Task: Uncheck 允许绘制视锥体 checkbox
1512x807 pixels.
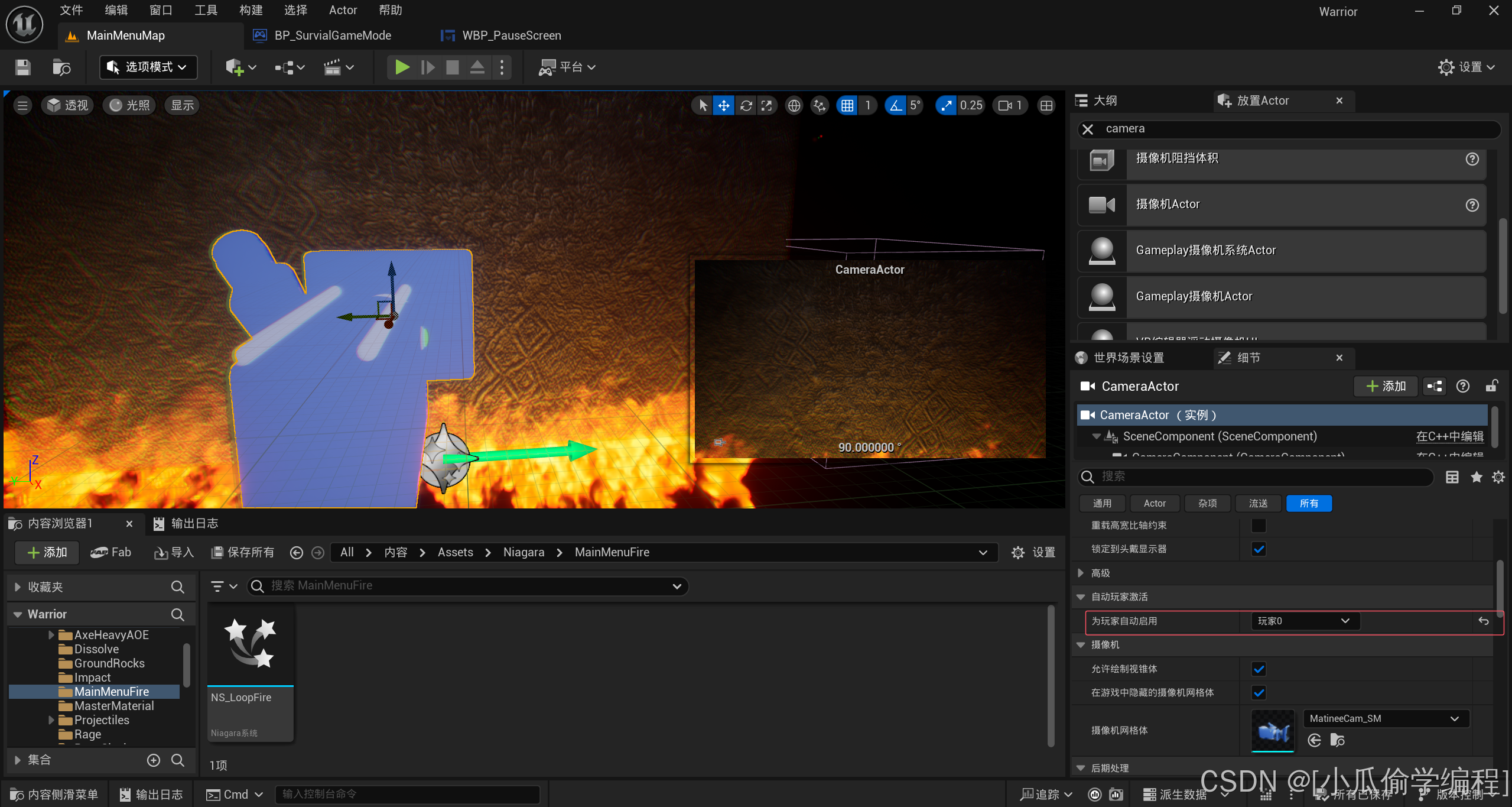Action: pyautogui.click(x=1259, y=669)
